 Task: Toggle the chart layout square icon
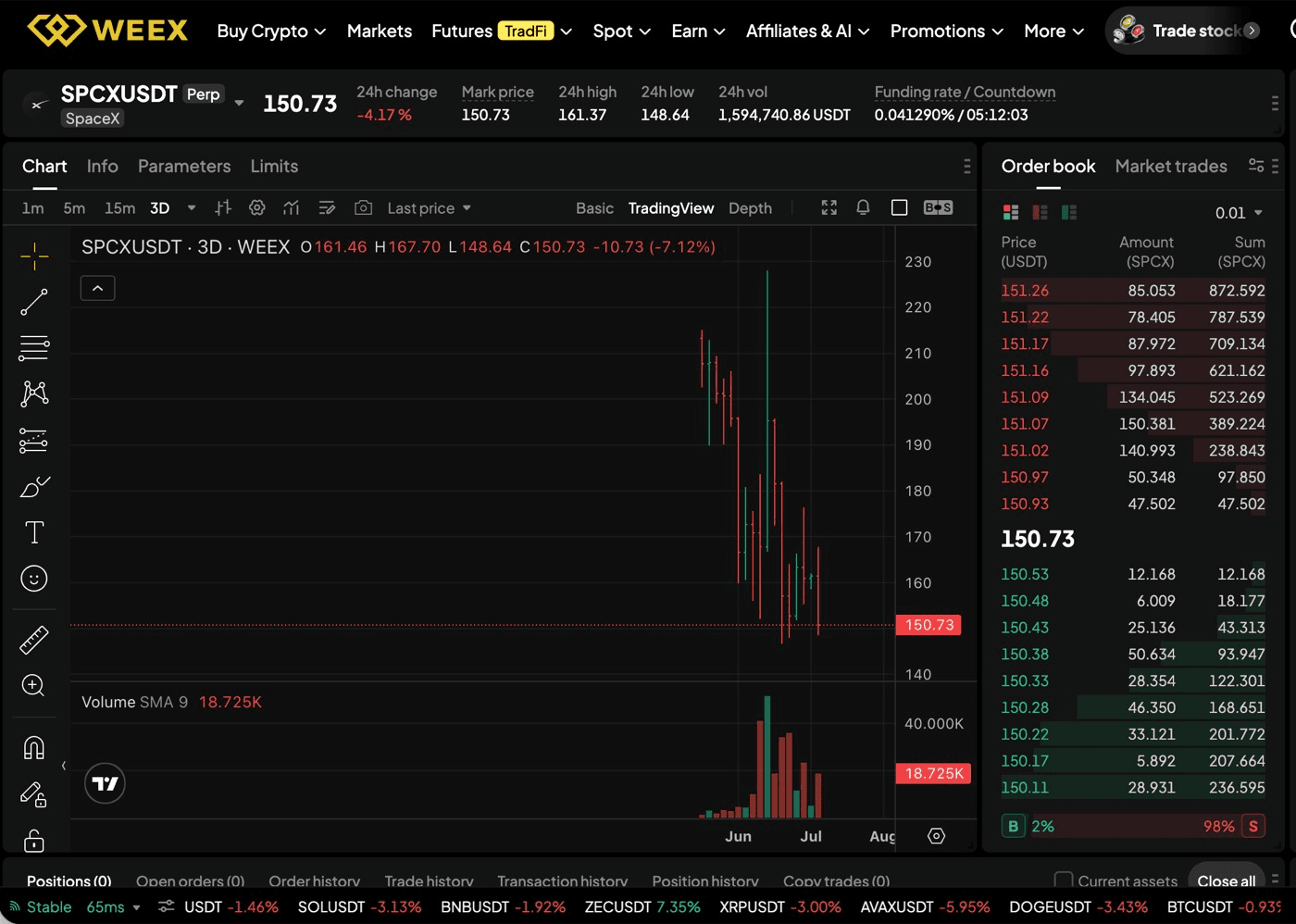tap(899, 207)
